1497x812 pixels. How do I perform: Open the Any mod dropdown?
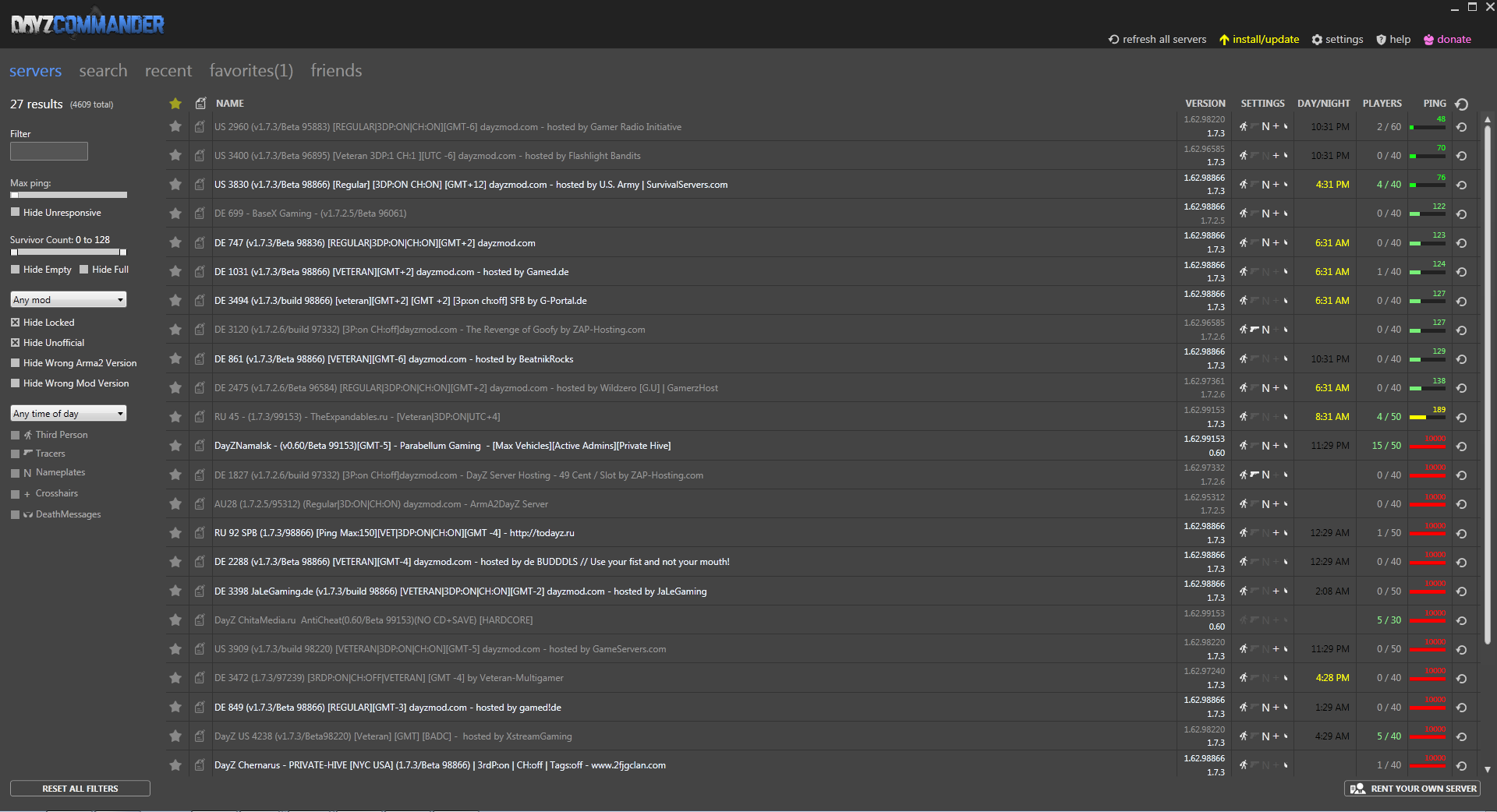69,299
